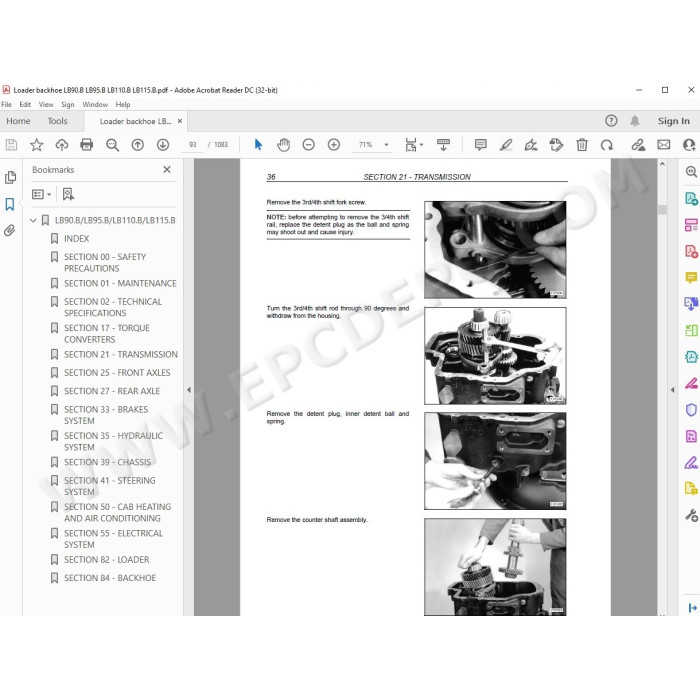Open SECTION 55 - ELECTRICAL SYSTEM bookmark

113,539
